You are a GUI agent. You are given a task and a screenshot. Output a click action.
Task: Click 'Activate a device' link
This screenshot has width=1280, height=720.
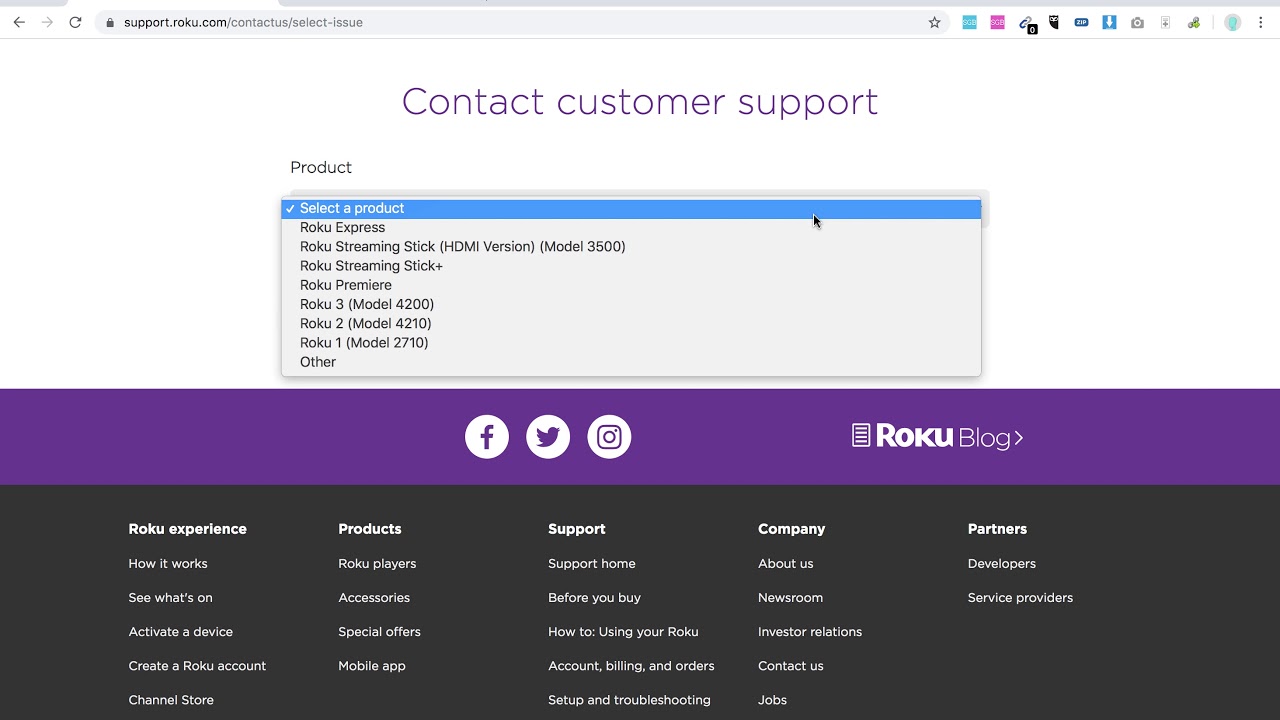coord(180,631)
